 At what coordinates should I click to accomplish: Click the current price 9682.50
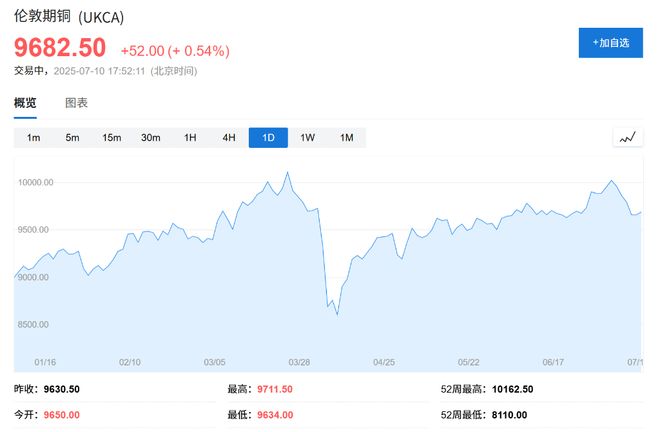60,48
